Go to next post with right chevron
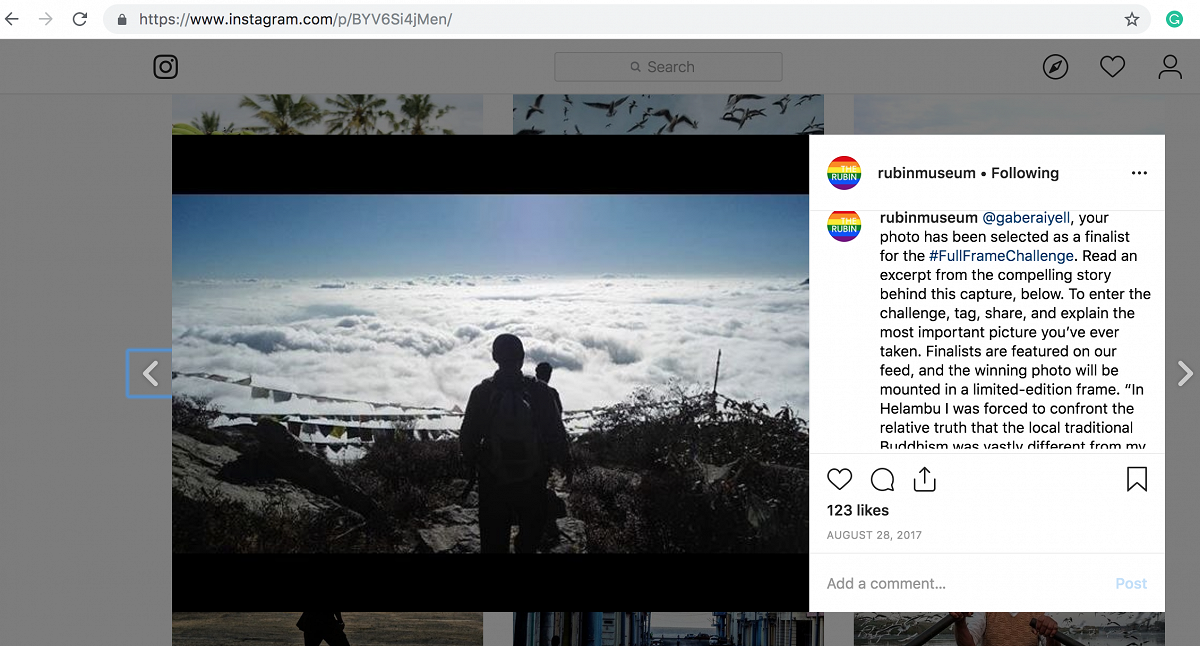 point(1185,373)
